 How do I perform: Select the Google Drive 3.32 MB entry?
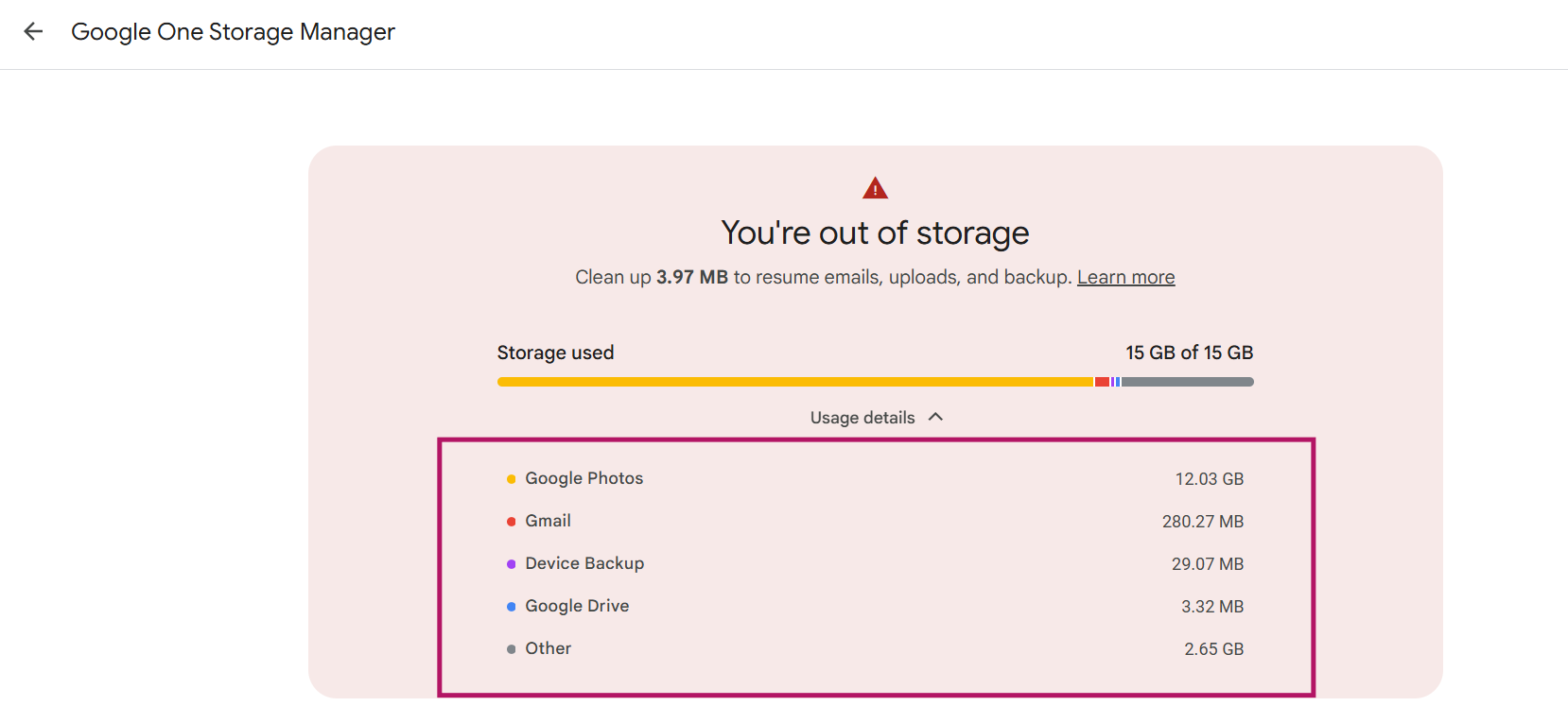(1212, 606)
